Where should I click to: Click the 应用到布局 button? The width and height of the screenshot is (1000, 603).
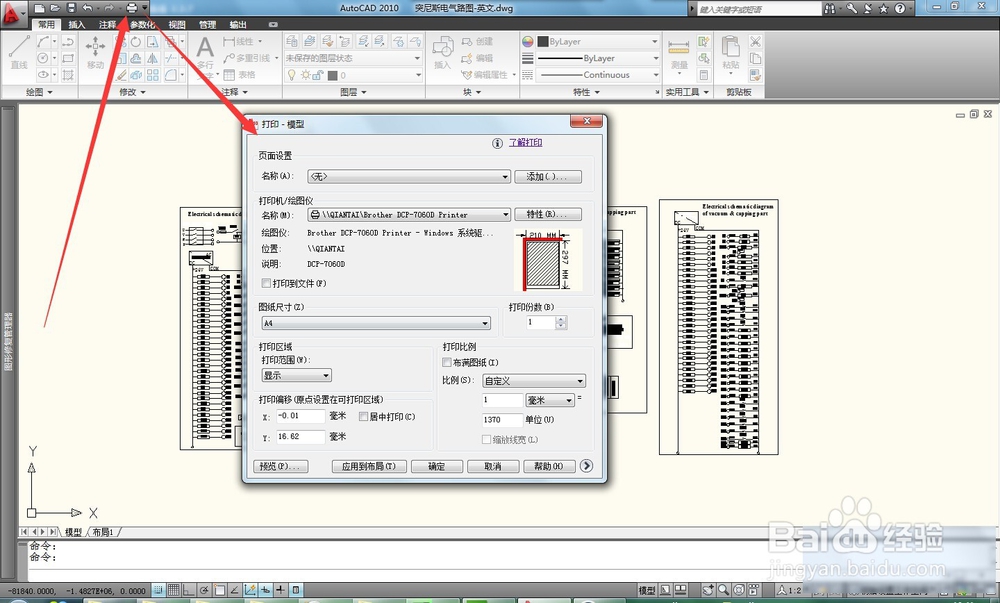(x=369, y=467)
